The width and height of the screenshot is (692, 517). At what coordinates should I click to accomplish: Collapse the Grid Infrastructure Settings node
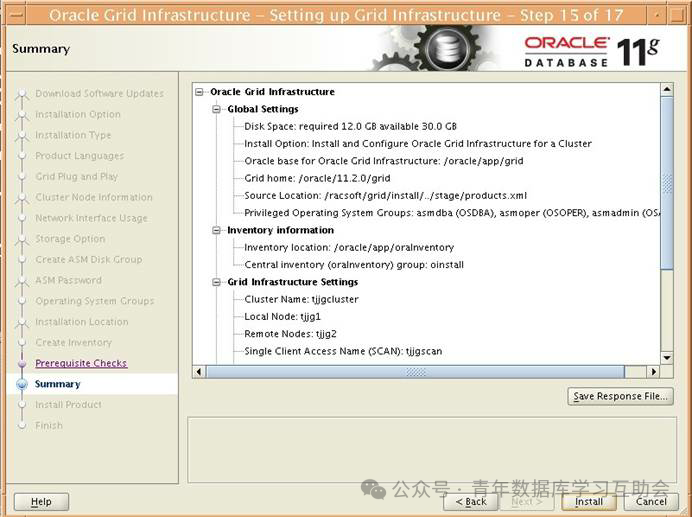click(216, 282)
